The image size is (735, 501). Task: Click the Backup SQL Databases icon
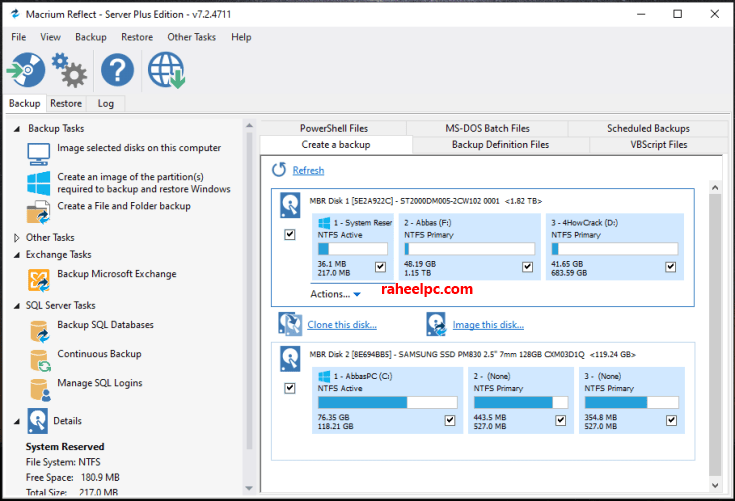39,331
